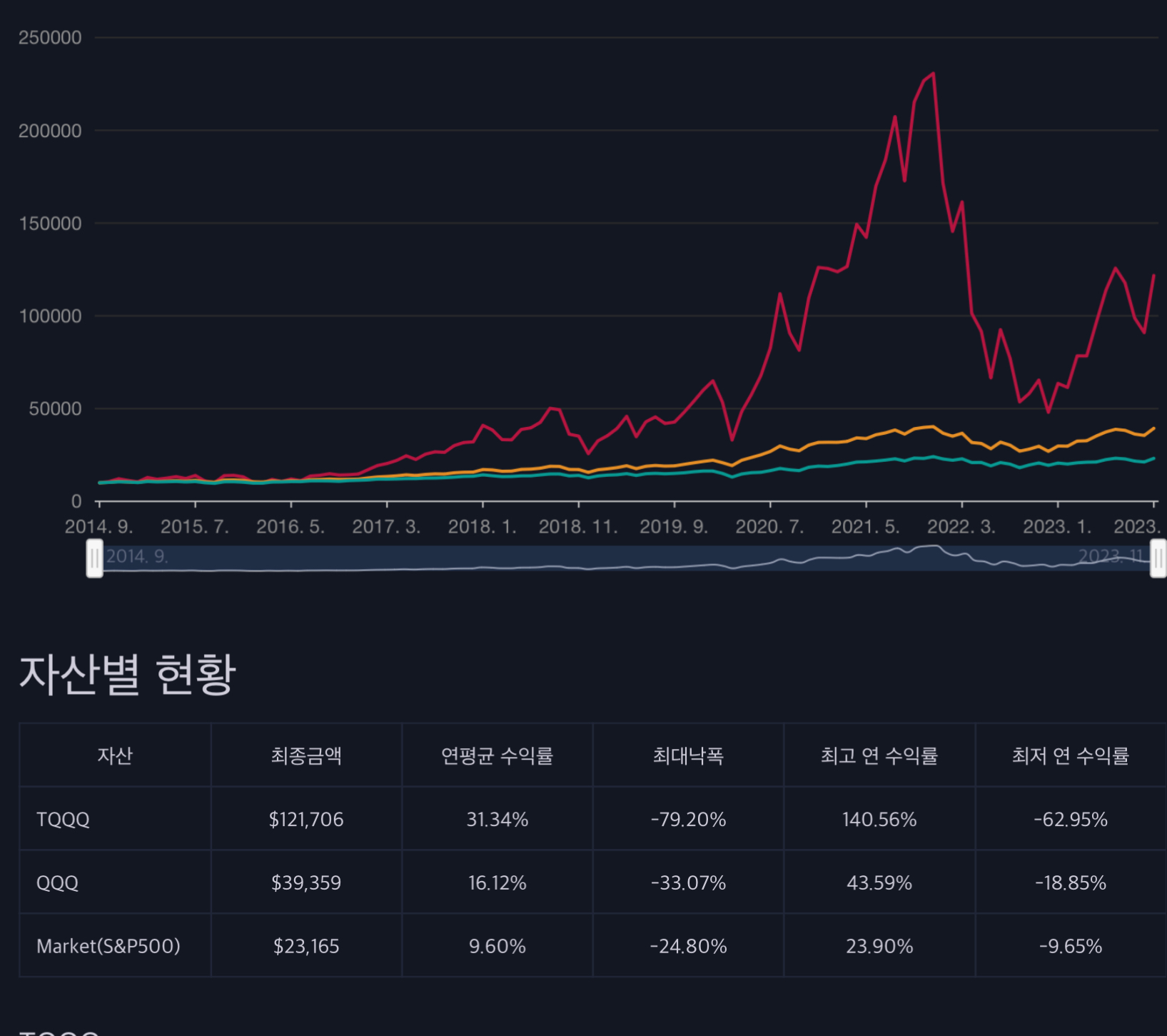Grab the right range slider handle
The height and width of the screenshot is (1036, 1167).
click(x=1158, y=558)
